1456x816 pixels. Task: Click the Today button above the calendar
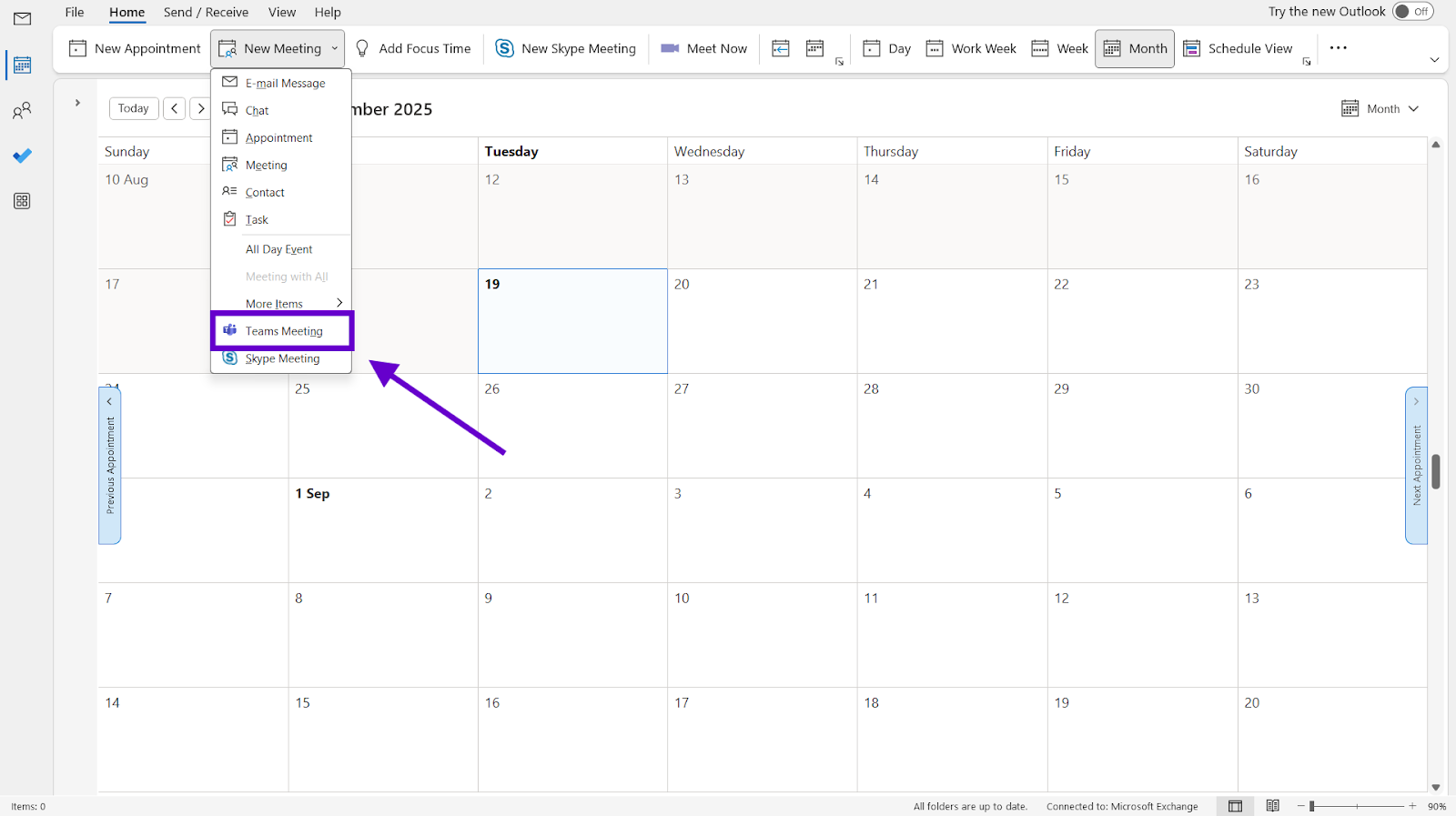click(x=134, y=108)
